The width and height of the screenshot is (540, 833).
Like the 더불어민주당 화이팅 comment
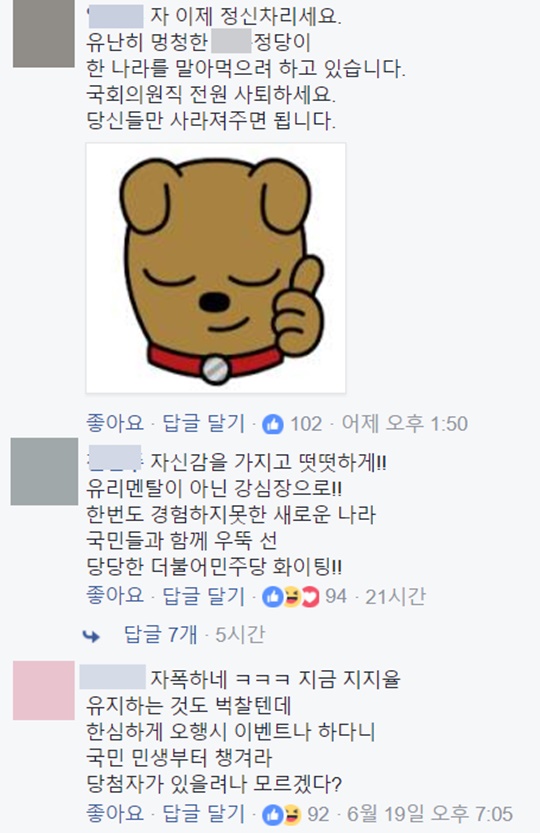[x=115, y=596]
